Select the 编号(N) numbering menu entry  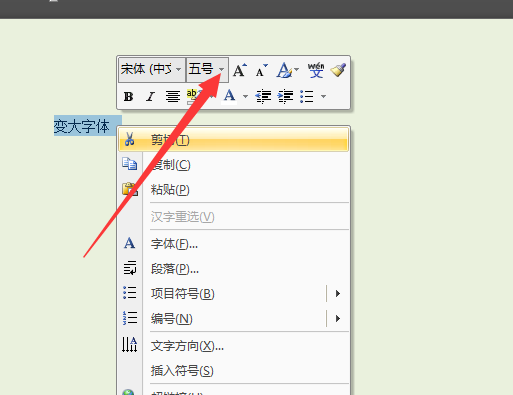234,319
